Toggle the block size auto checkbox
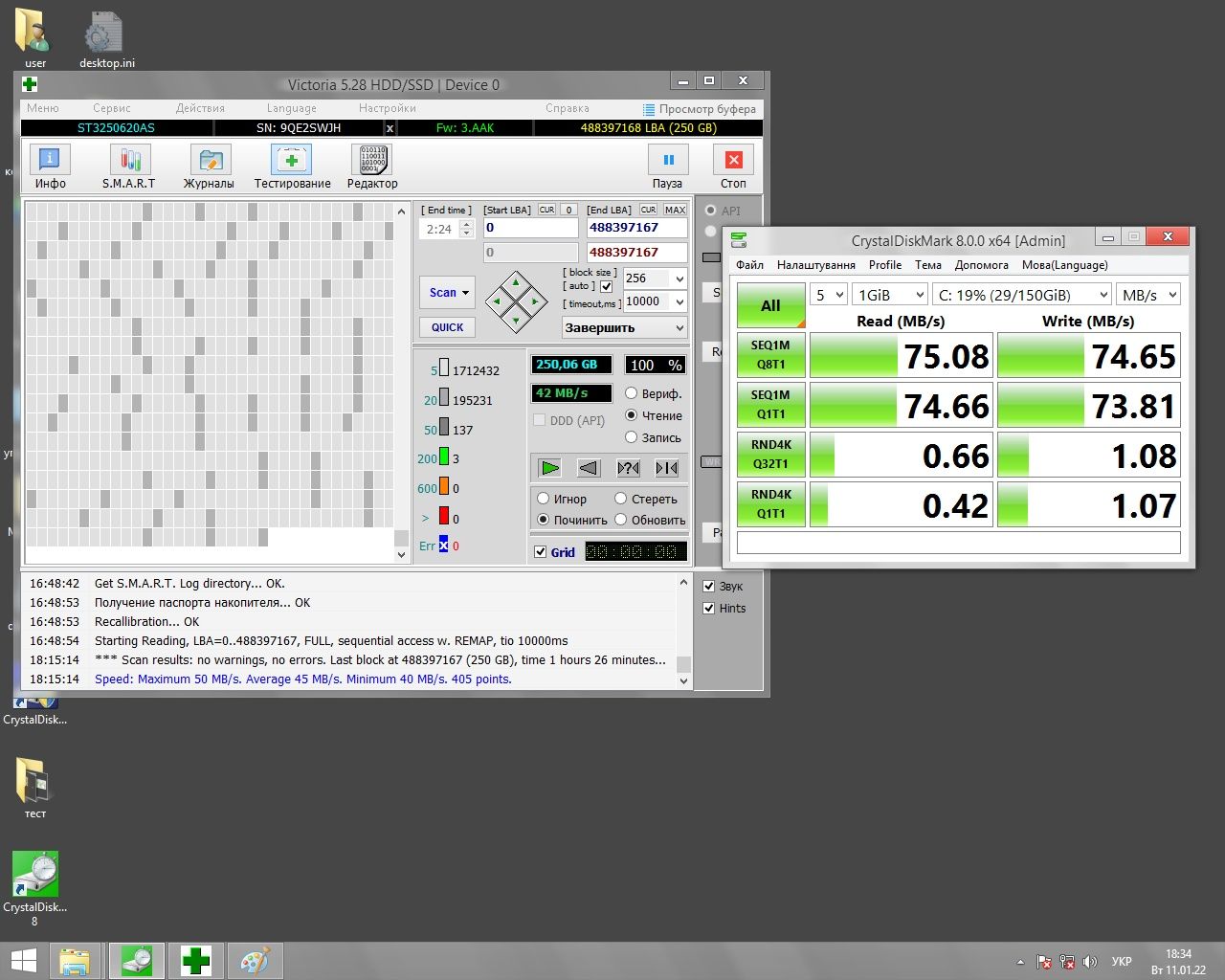Viewport: 1225px width, 980px height. tap(606, 286)
